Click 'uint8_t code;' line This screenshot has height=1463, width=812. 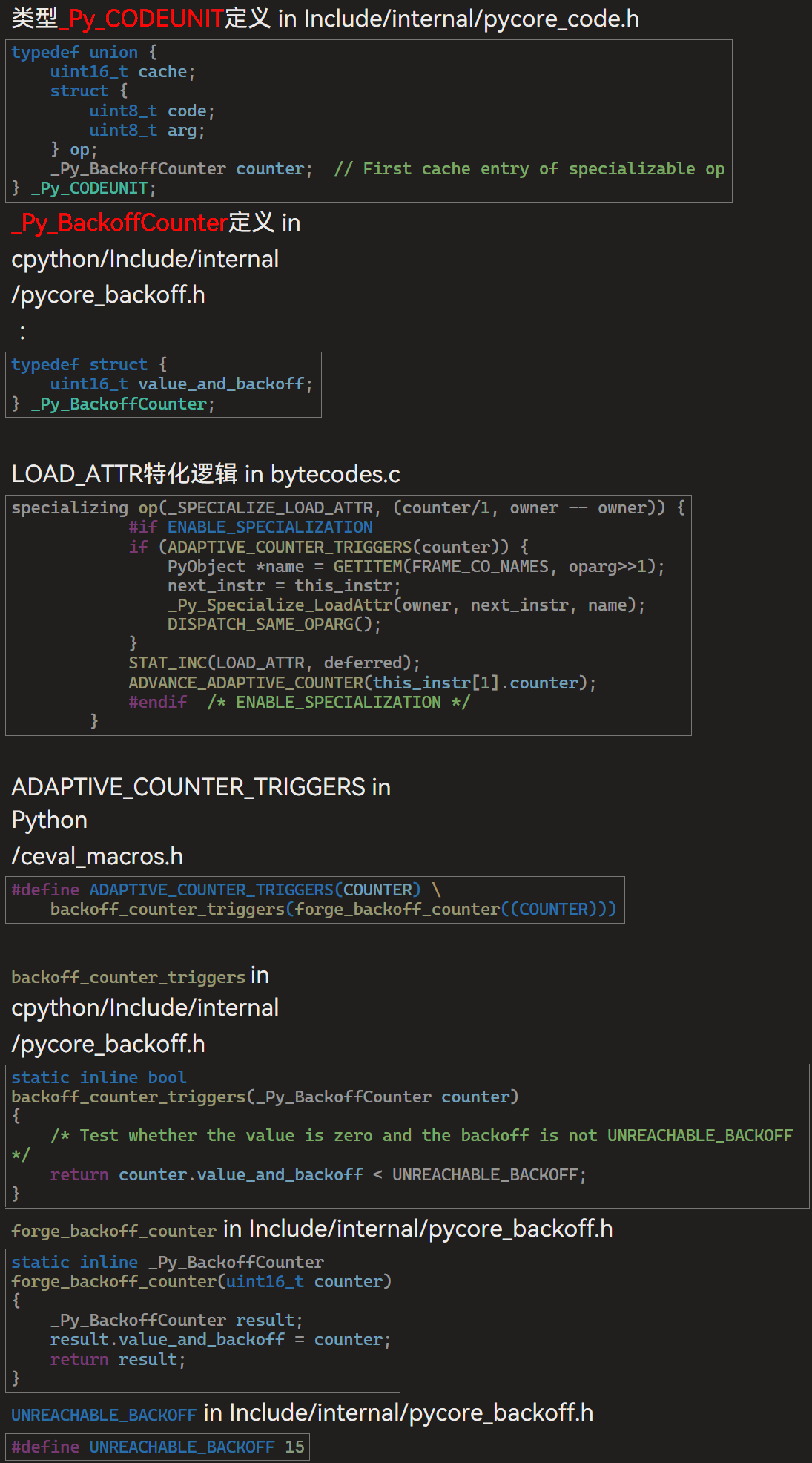[152, 111]
